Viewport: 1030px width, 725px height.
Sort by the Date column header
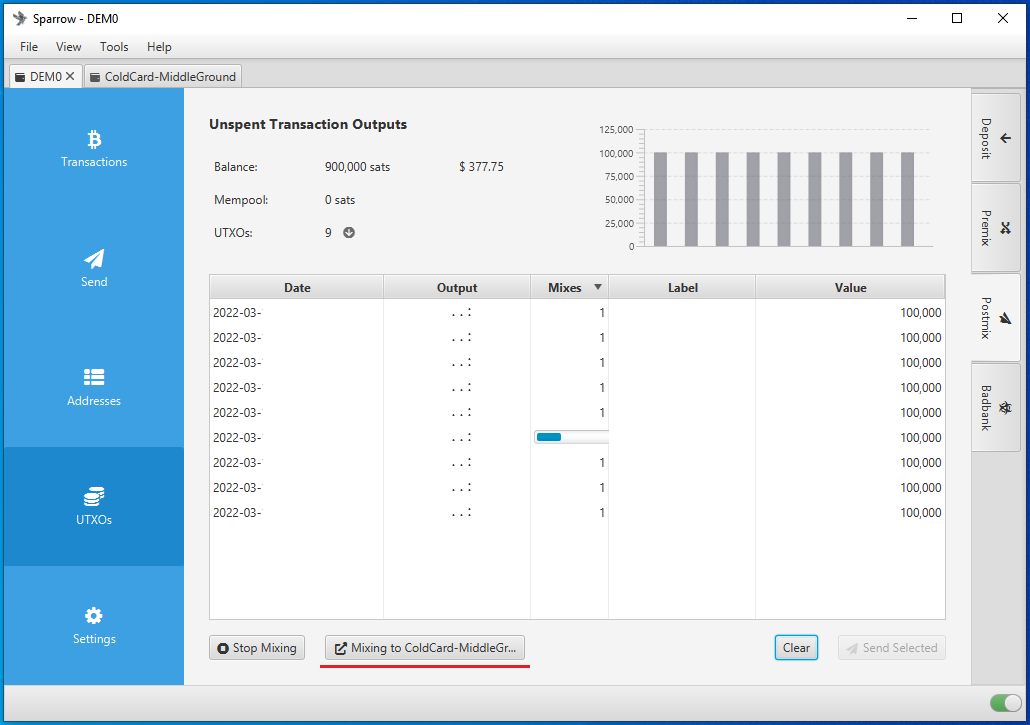(297, 287)
